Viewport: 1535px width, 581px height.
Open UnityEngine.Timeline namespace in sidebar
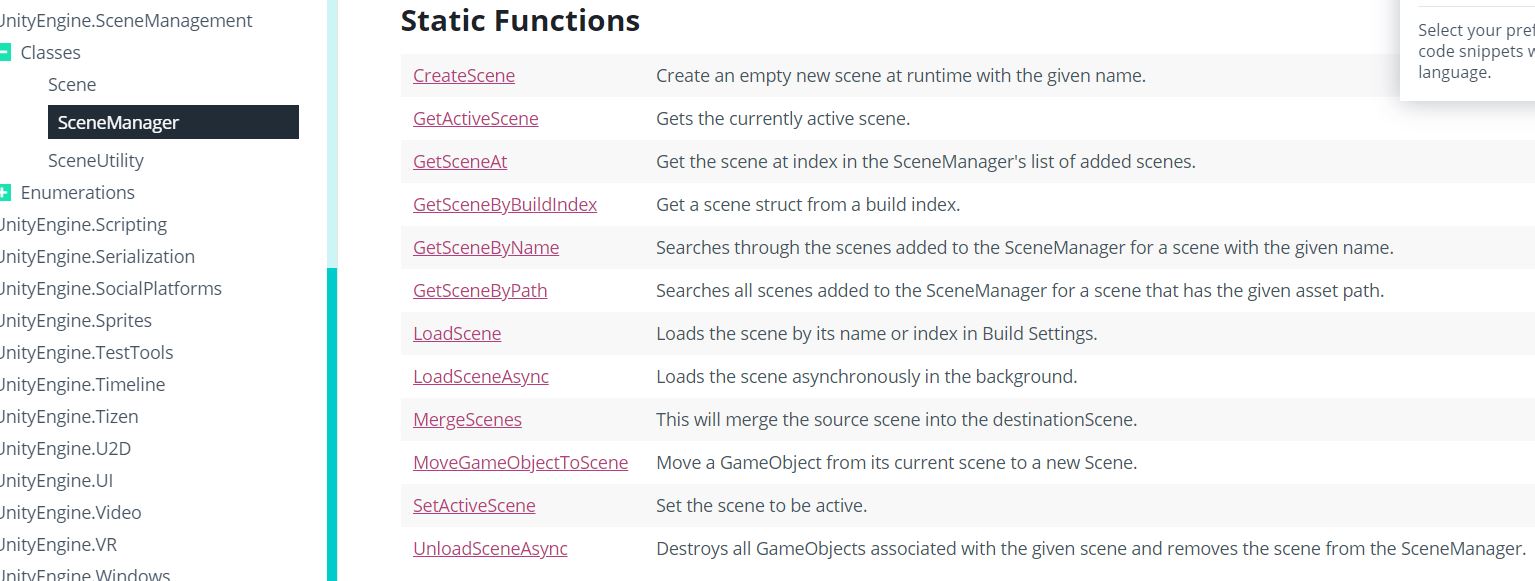click(x=83, y=385)
